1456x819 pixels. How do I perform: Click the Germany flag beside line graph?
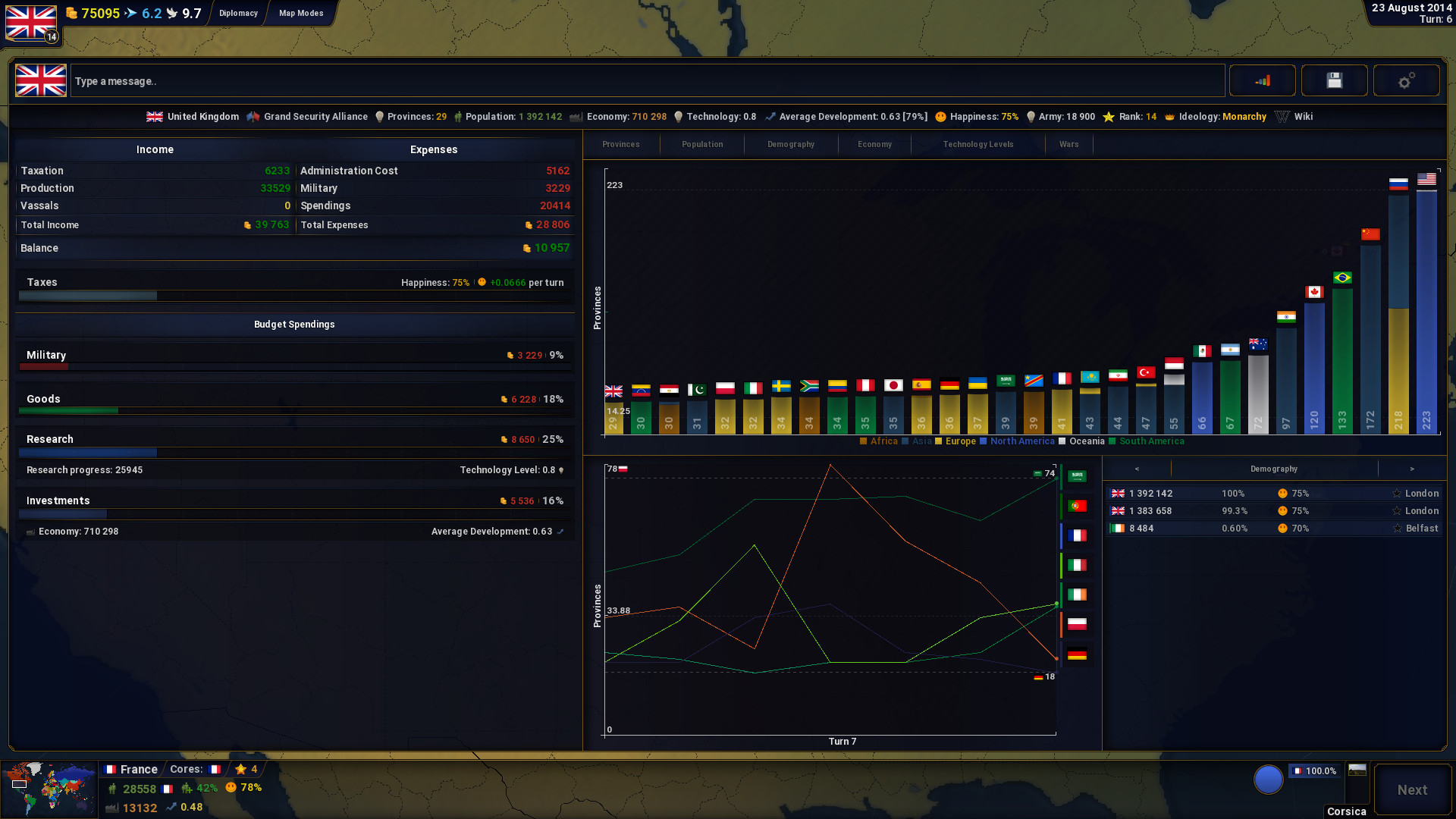[1077, 654]
